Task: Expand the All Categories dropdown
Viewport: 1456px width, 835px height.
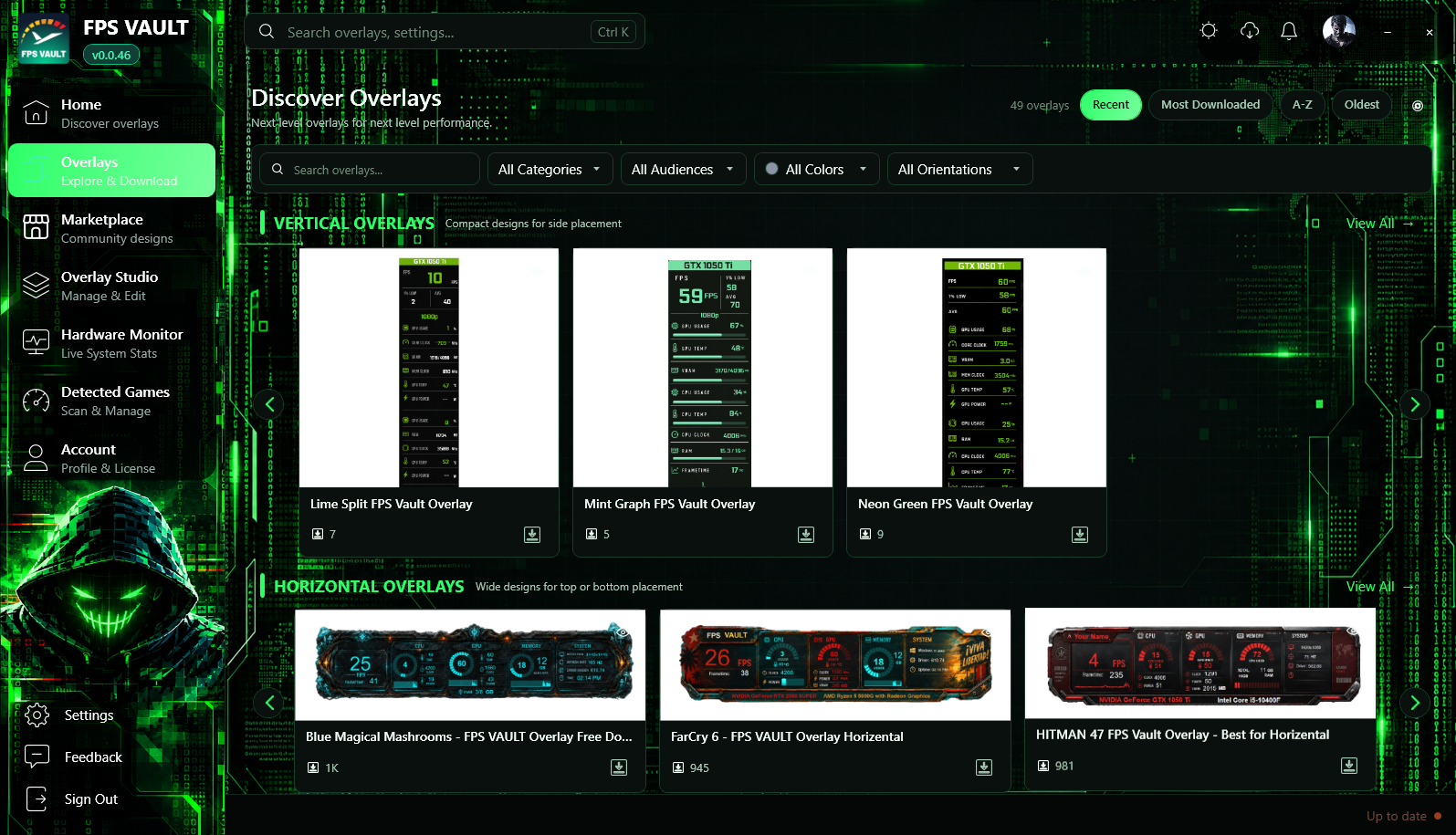Action: click(x=550, y=169)
